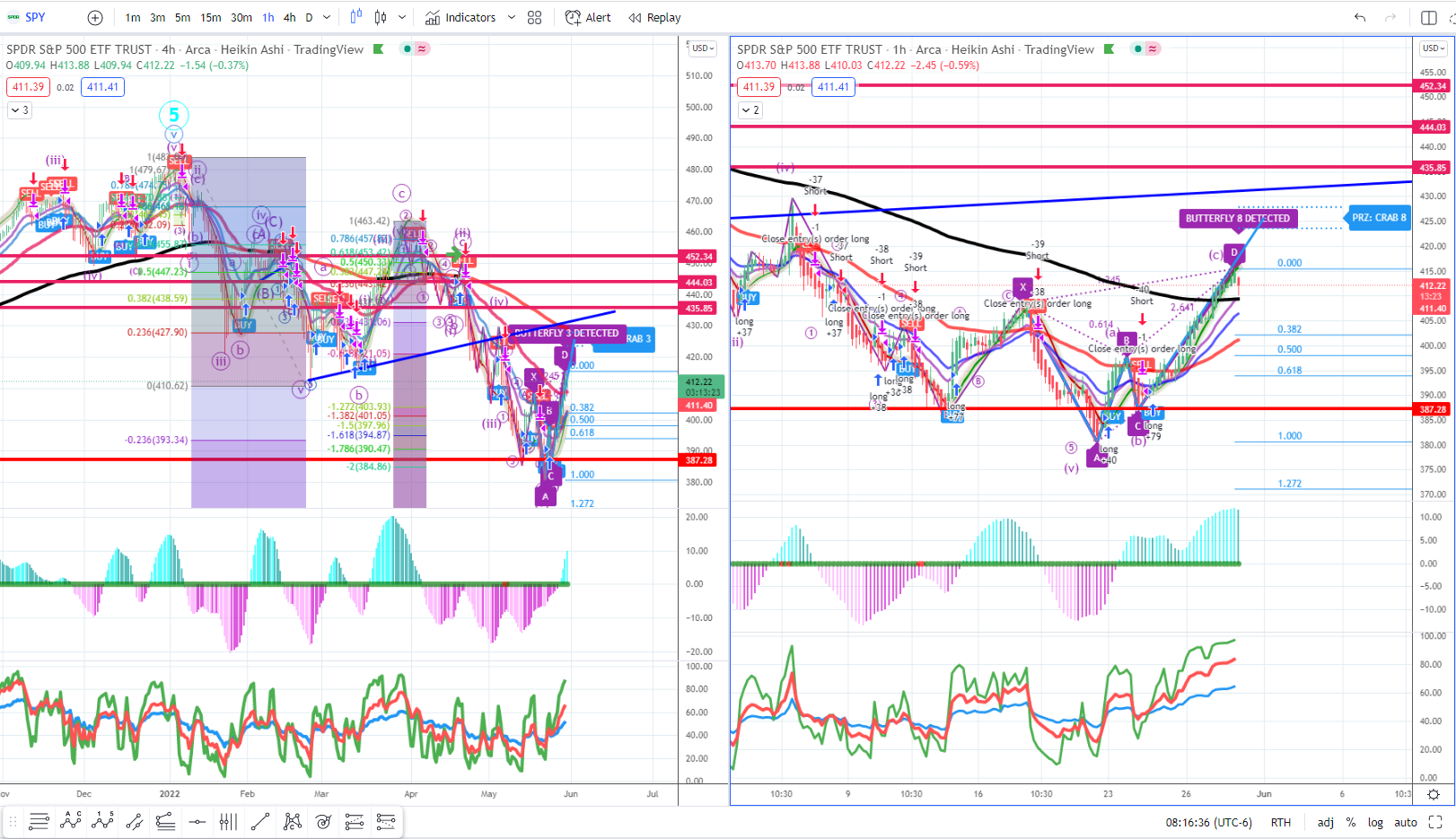
Task: Toggle adj adjusted data
Action: click(1326, 822)
